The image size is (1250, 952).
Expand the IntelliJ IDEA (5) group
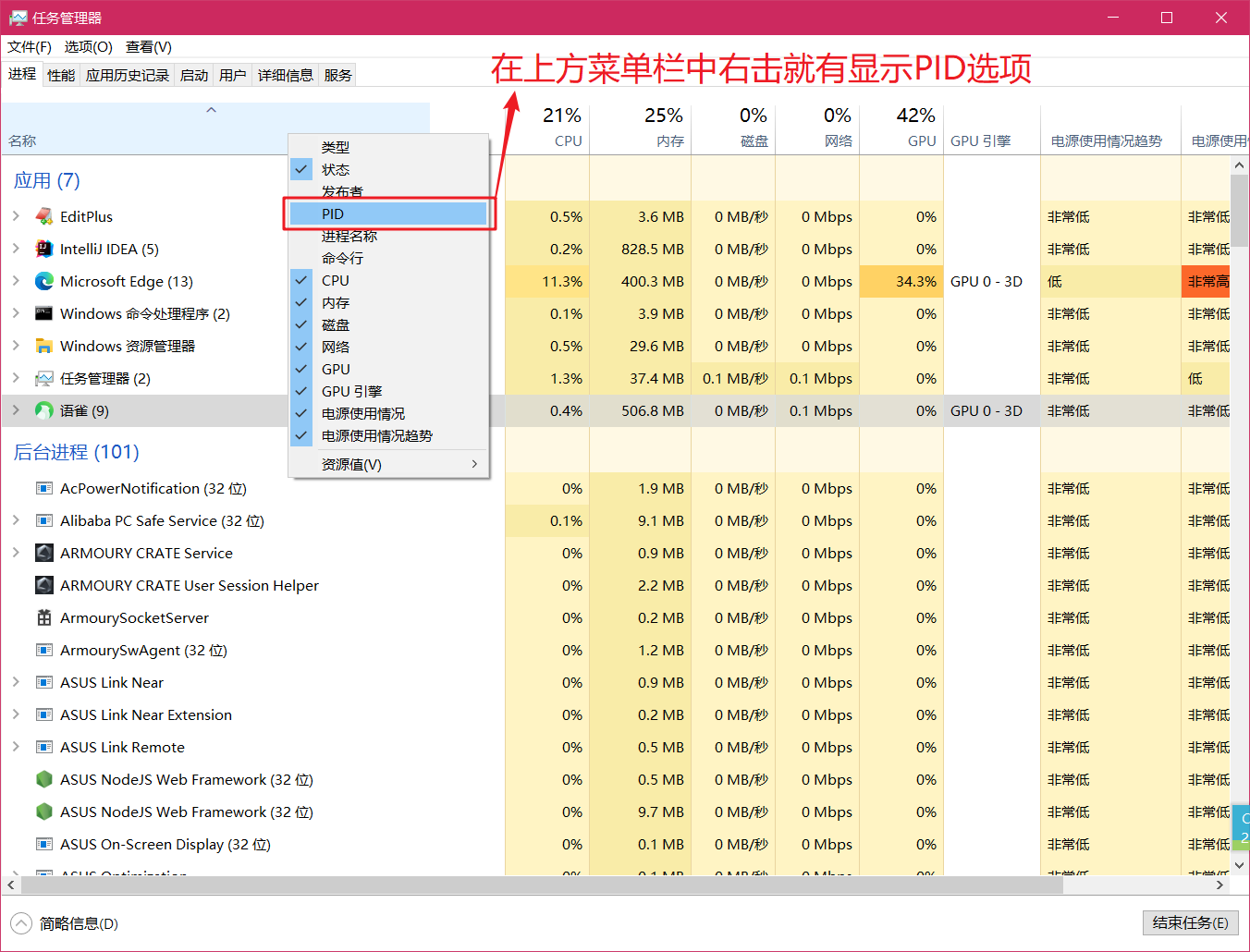tap(16, 249)
